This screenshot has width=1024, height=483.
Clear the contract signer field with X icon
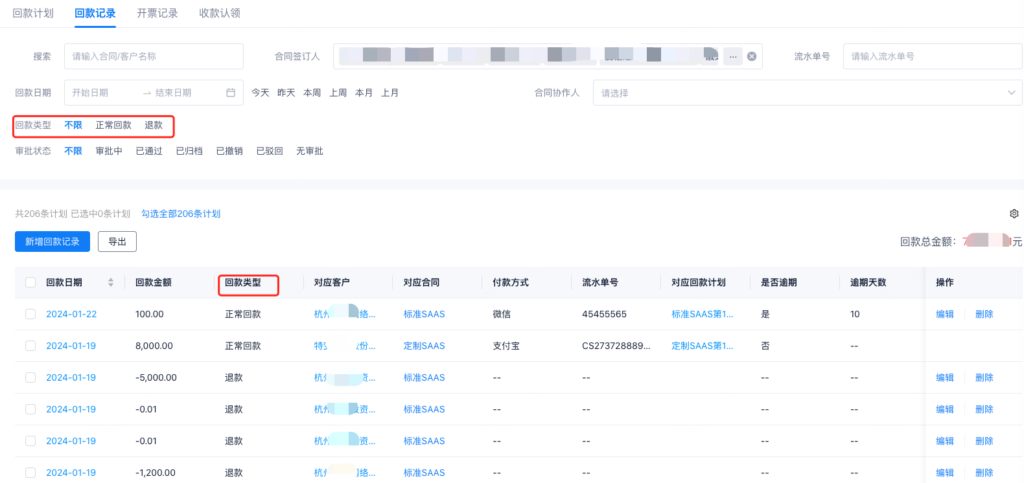752,57
